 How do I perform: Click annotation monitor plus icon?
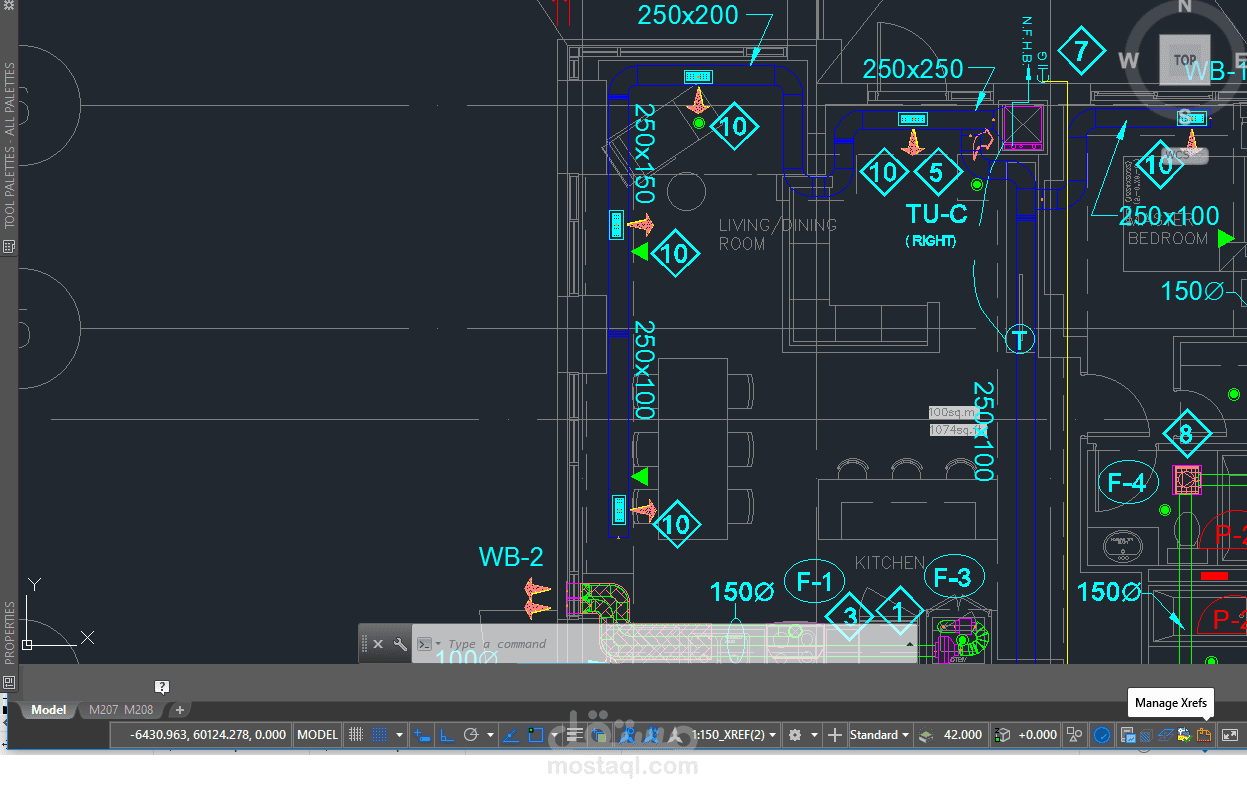tap(835, 735)
